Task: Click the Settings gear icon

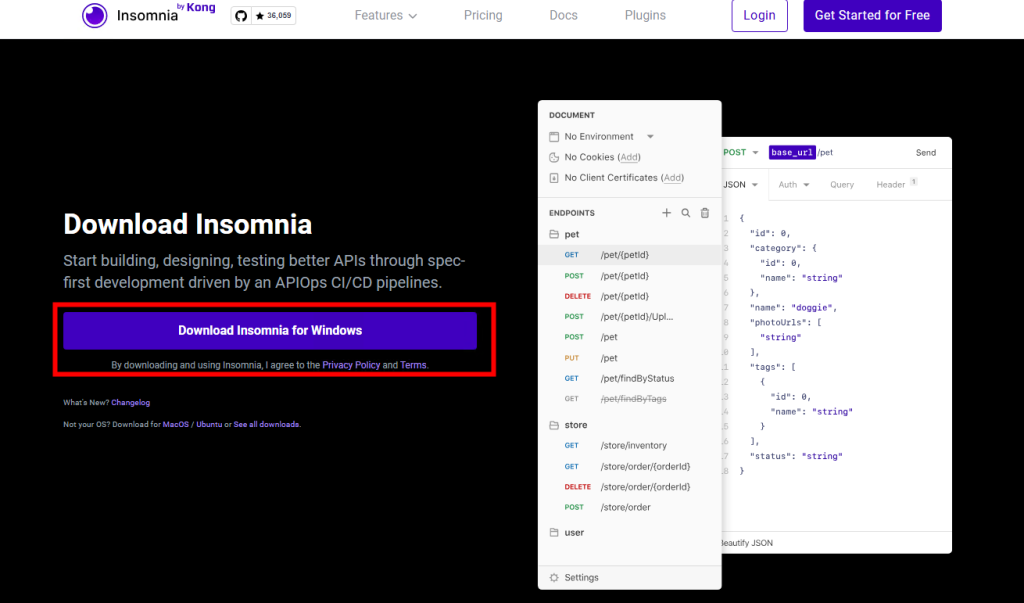Action: (554, 578)
